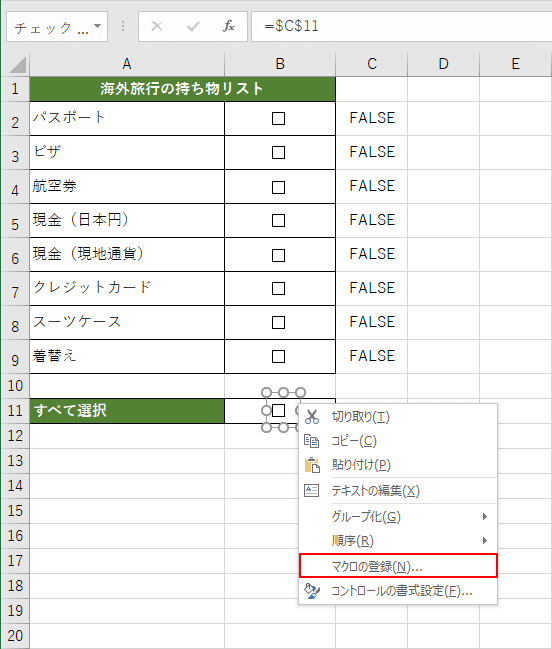Select the row 15 header

[15, 511]
